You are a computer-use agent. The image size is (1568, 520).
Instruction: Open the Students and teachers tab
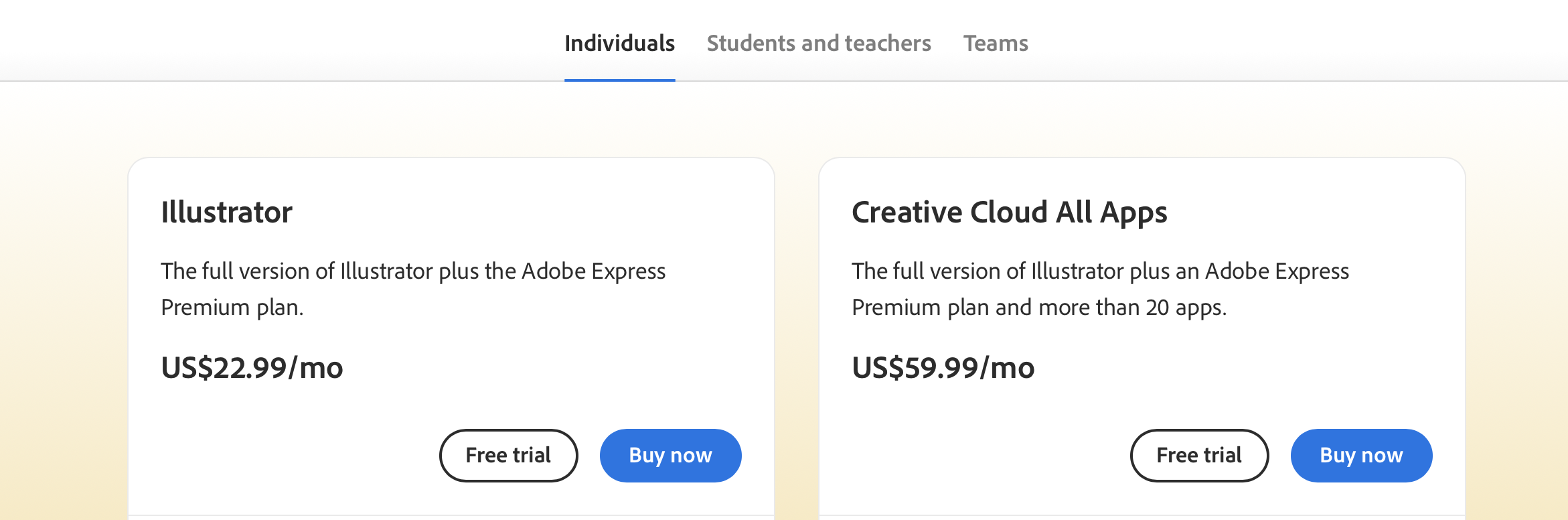818,44
